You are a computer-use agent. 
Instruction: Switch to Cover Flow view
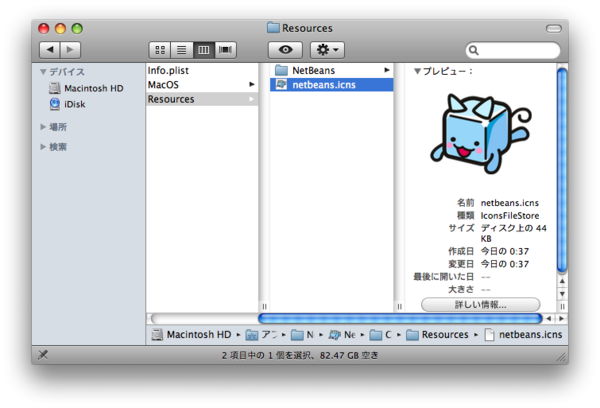click(225, 50)
